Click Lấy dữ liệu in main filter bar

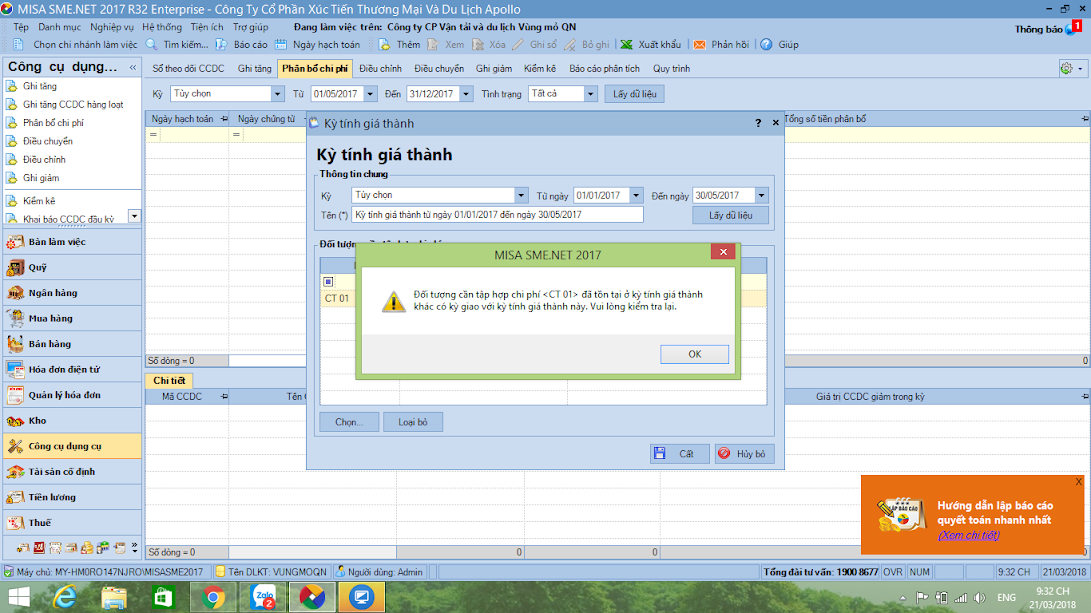pos(635,94)
